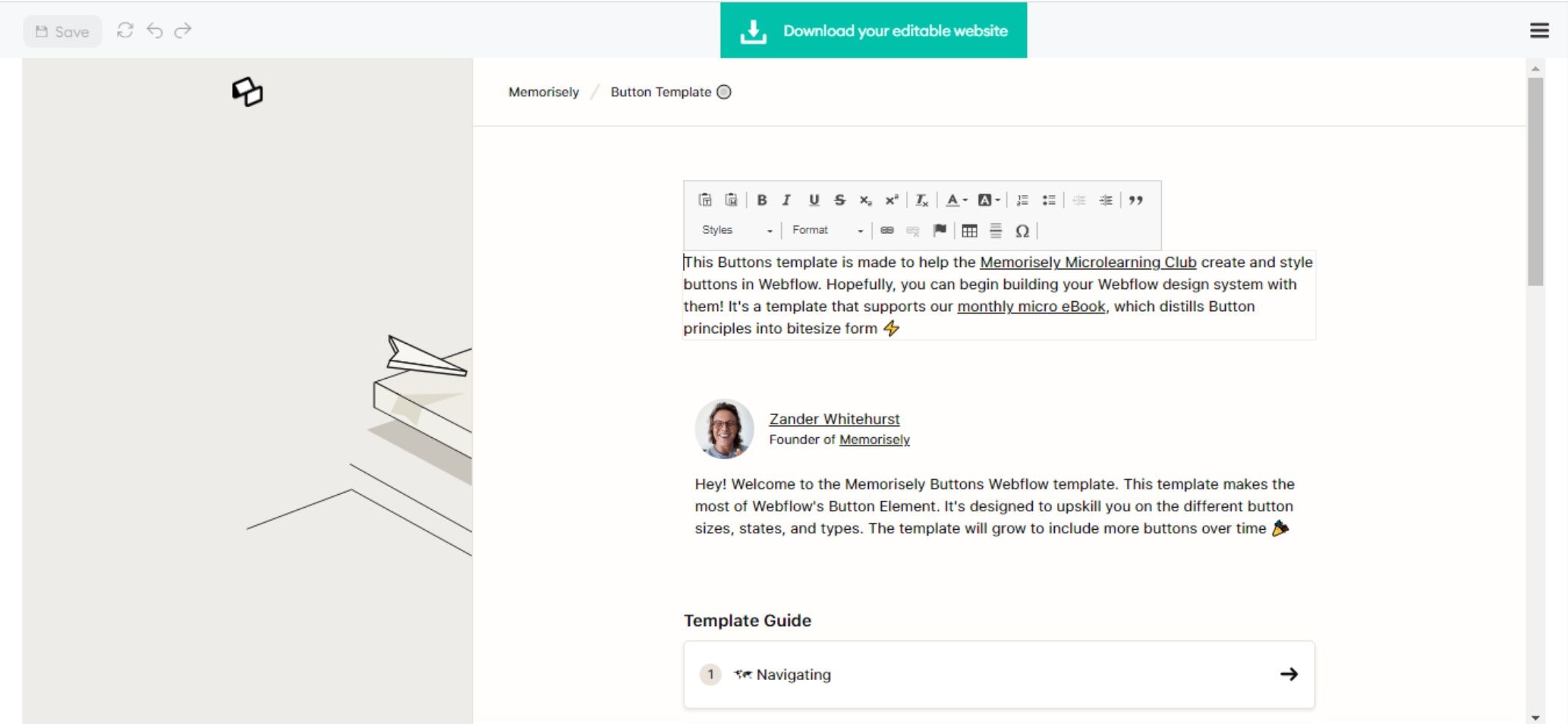Click Zander Whitehurst's avatar photo
The height and width of the screenshot is (724, 1568).
tap(724, 429)
